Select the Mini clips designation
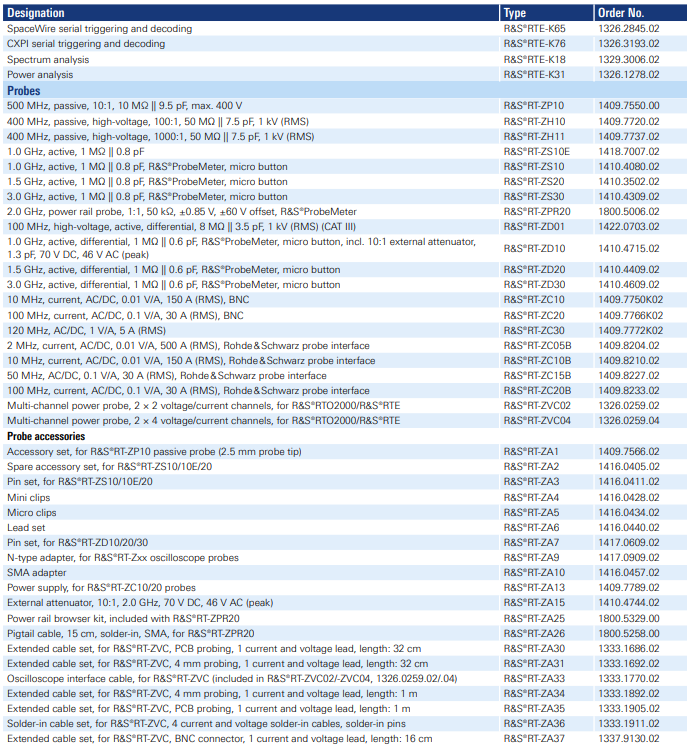687x749 pixels. tap(28, 498)
